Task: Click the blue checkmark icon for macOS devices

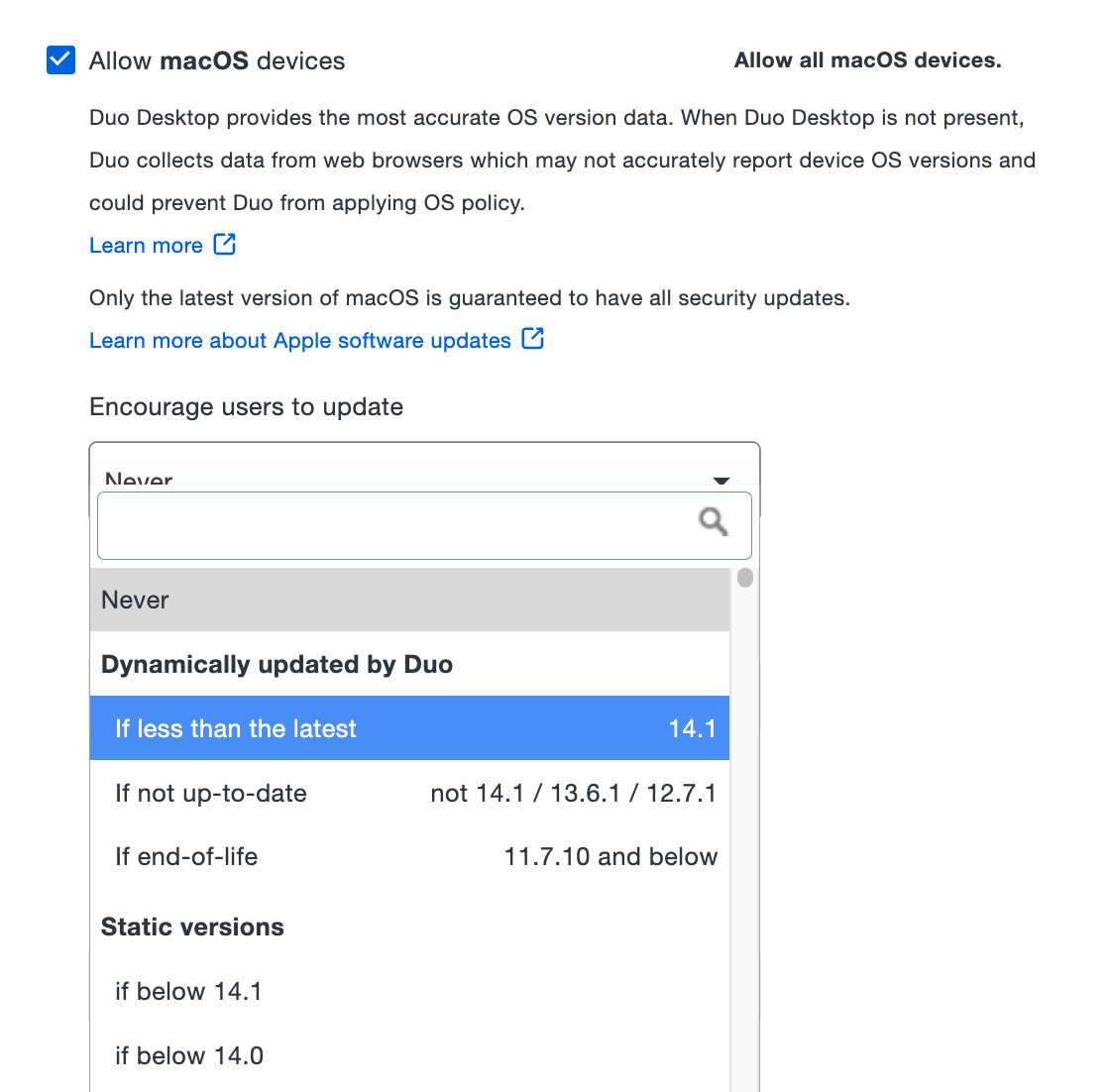Action: click(x=60, y=59)
